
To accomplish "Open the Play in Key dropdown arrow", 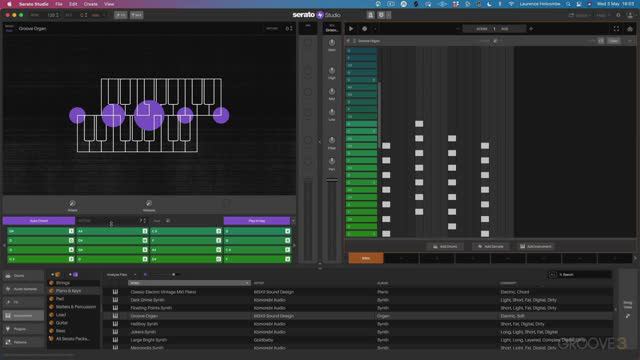I will pyautogui.click(x=293, y=221).
